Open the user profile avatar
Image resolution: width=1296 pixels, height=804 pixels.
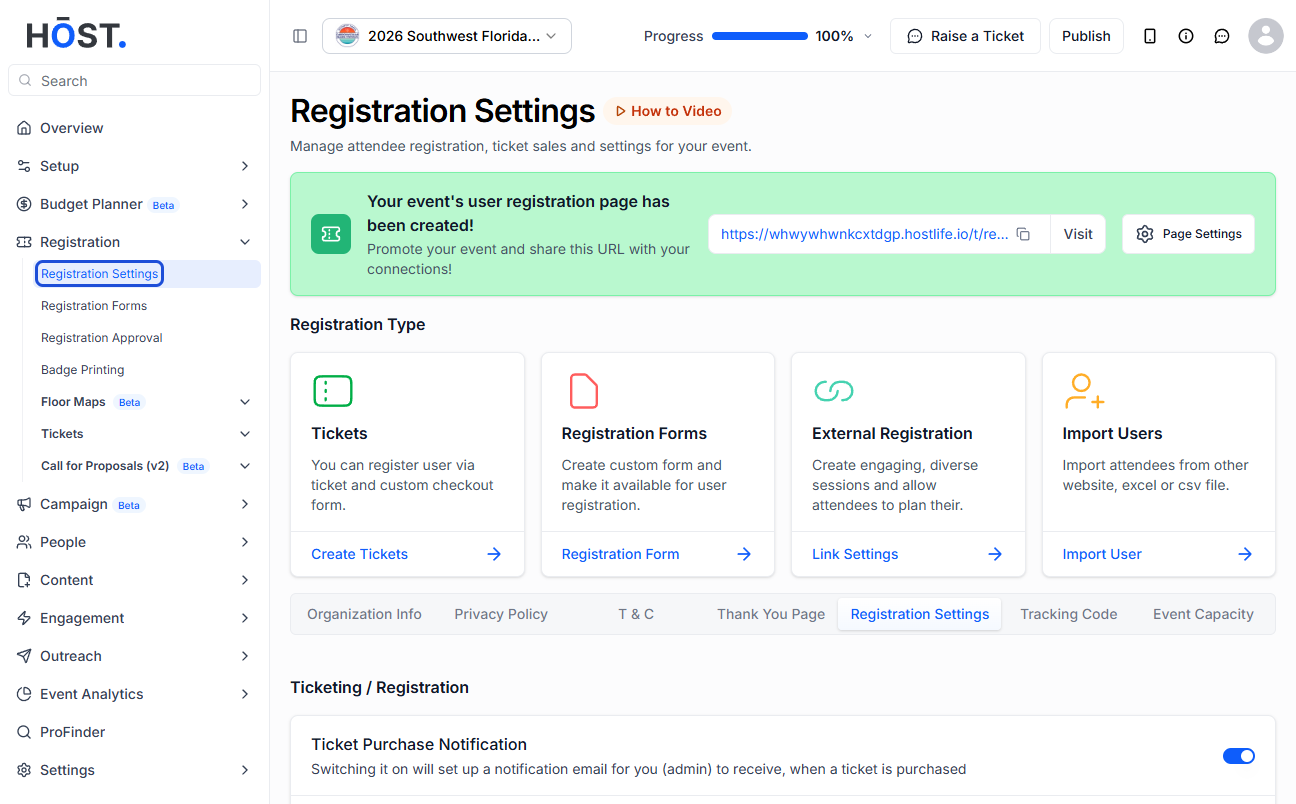click(x=1266, y=36)
